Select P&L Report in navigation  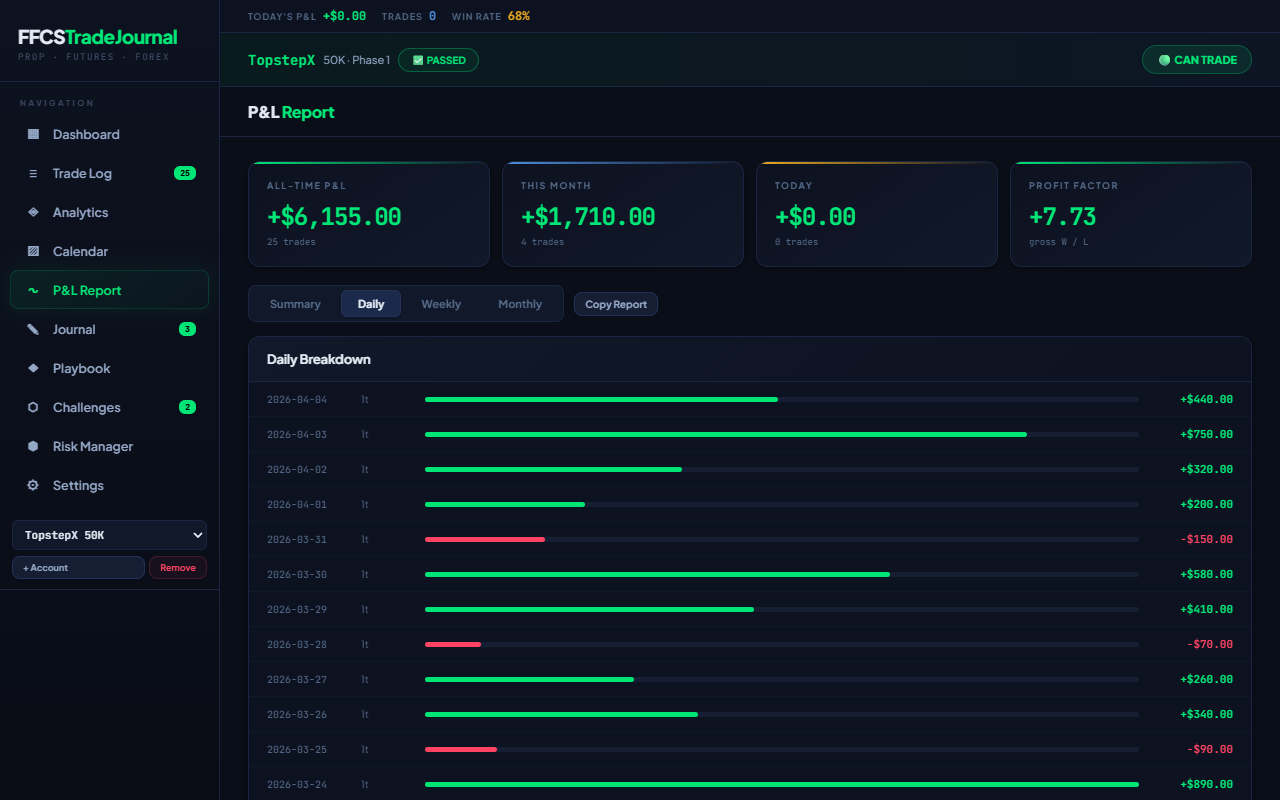tap(109, 290)
